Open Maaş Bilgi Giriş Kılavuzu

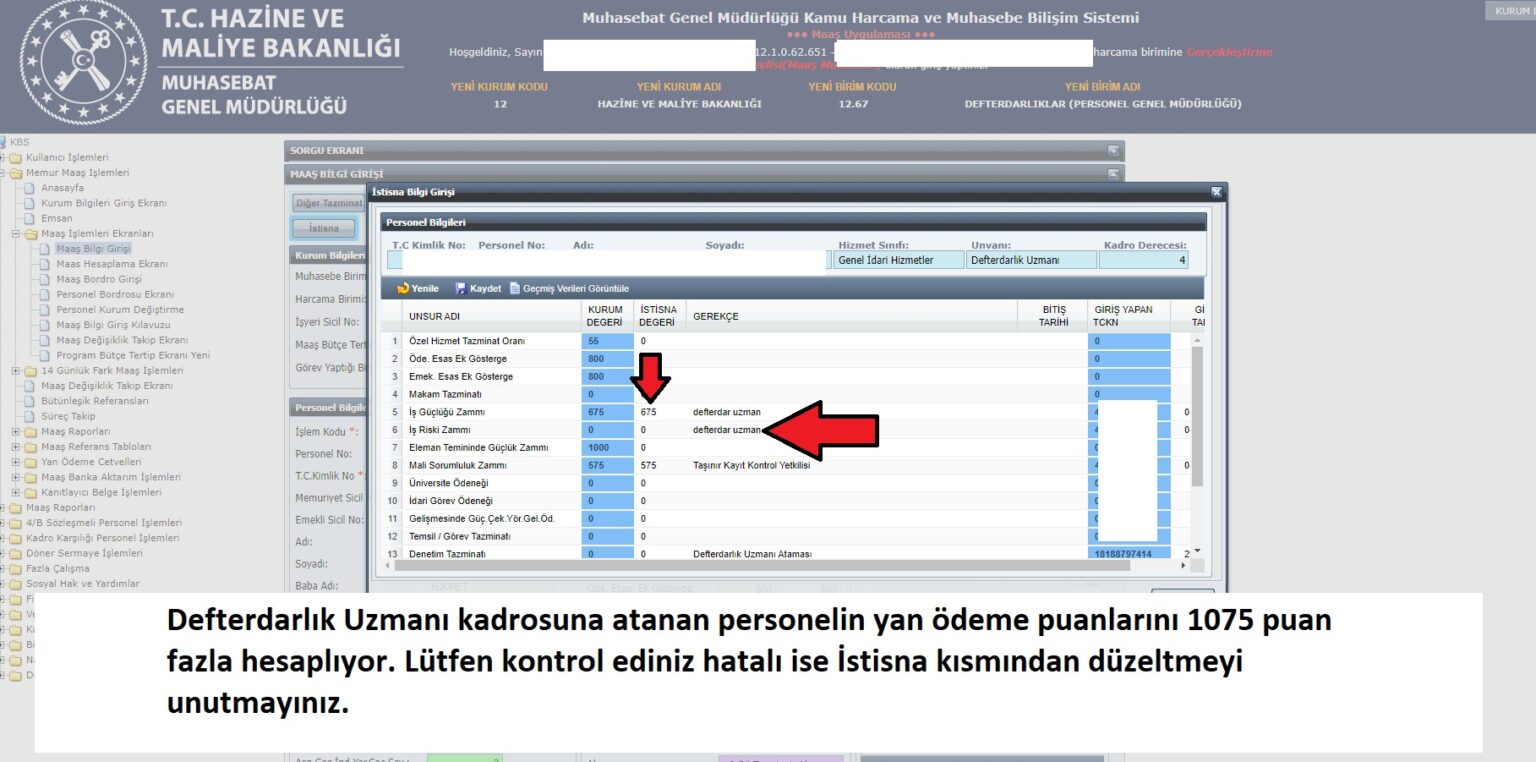click(113, 325)
